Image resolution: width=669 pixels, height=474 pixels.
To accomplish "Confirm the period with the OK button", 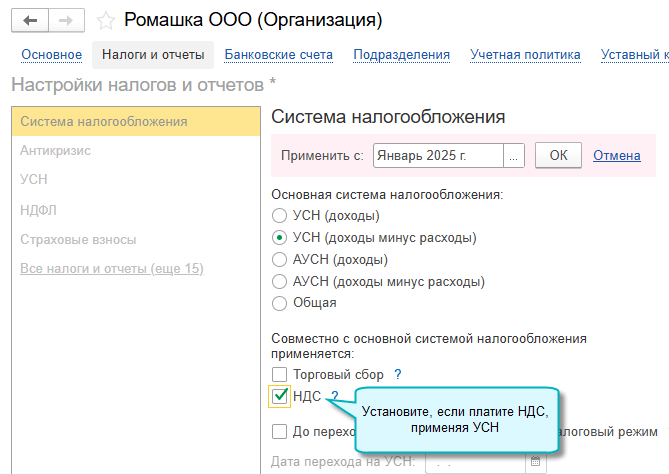I will 558,156.
